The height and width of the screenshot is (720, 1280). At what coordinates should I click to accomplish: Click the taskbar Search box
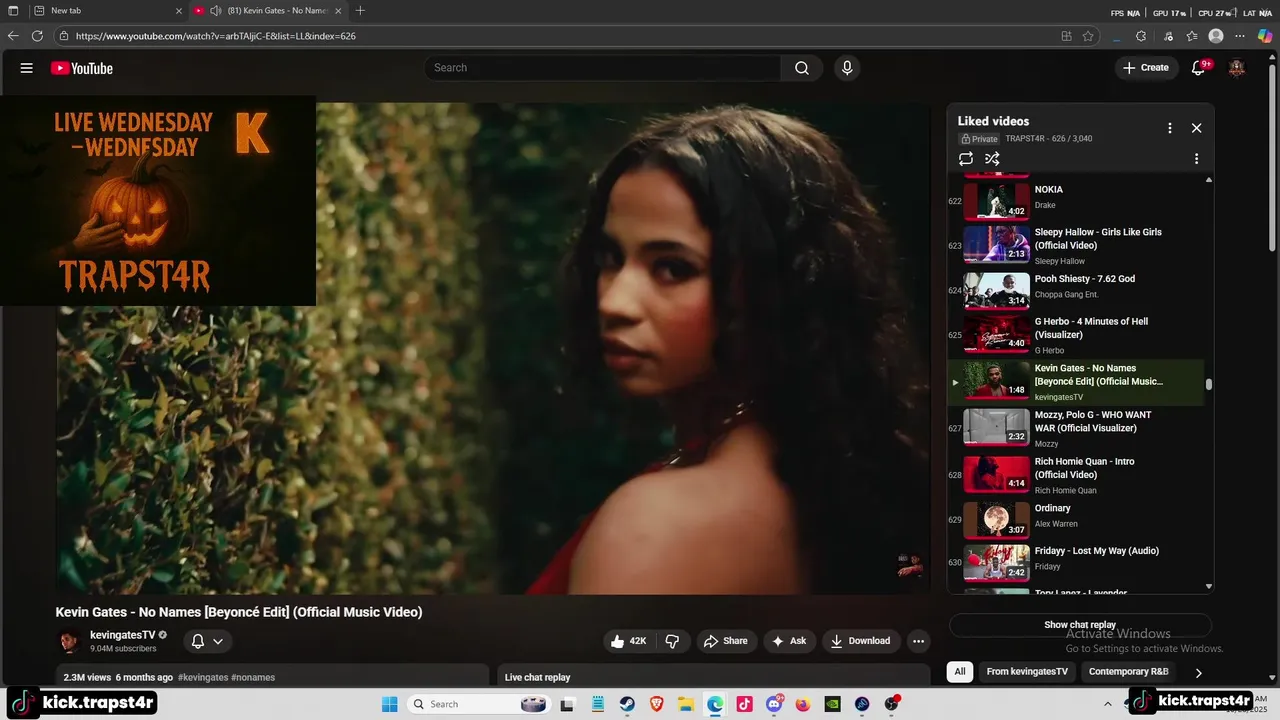[480, 704]
